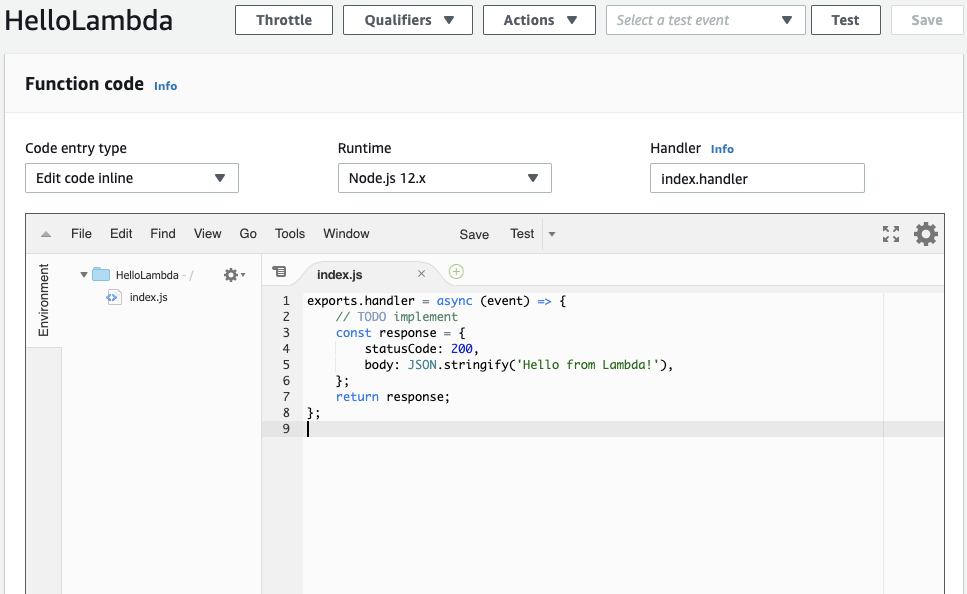The width and height of the screenshot is (967, 594).
Task: Toggle the Environment side panel tab
Action: [43, 300]
